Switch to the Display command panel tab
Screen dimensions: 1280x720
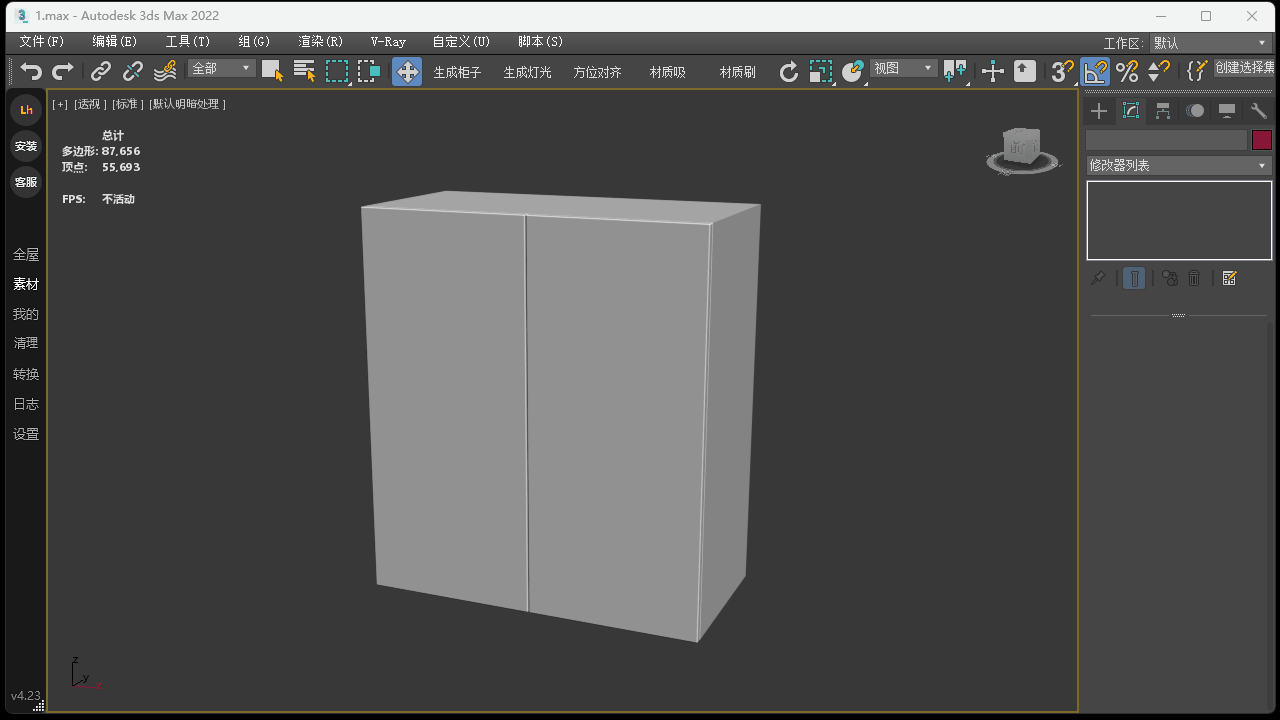(1227, 111)
